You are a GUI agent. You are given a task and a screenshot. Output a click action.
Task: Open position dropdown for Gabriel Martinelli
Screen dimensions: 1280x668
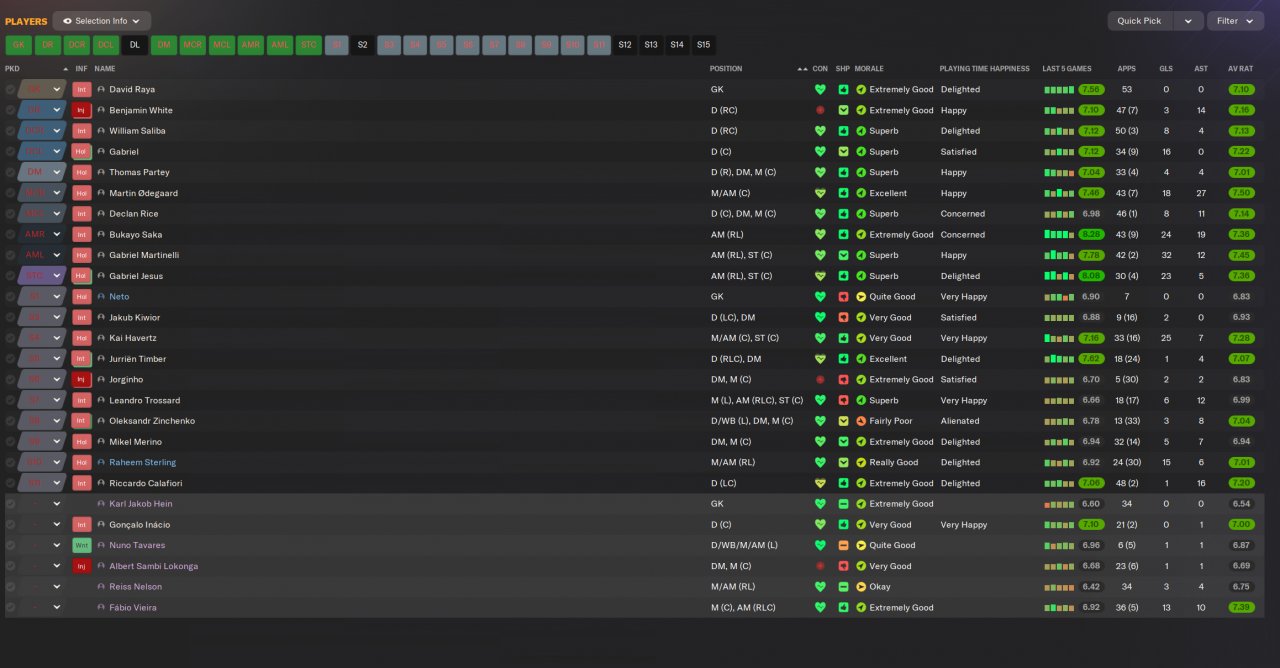pos(58,255)
